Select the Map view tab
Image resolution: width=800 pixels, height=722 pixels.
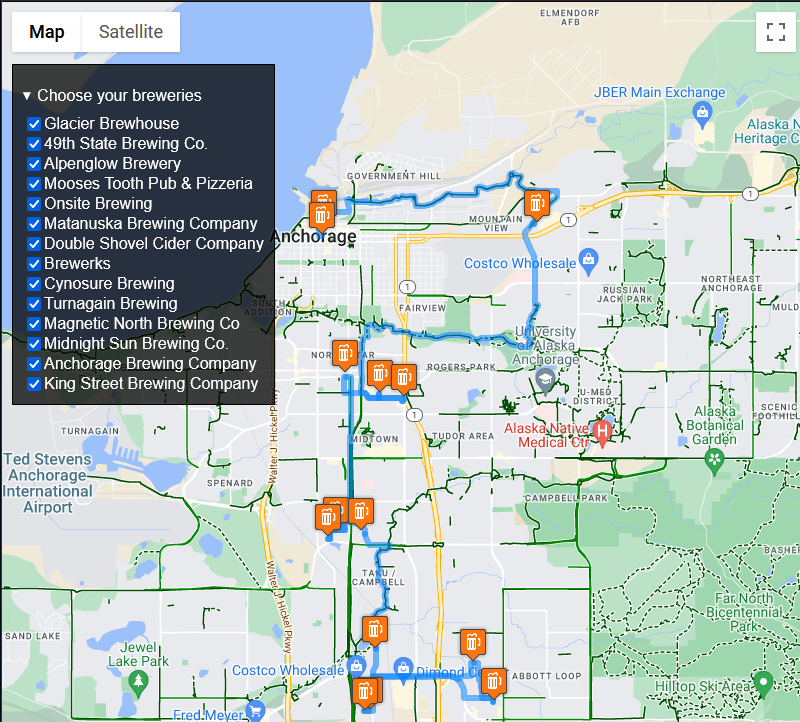pos(46,31)
